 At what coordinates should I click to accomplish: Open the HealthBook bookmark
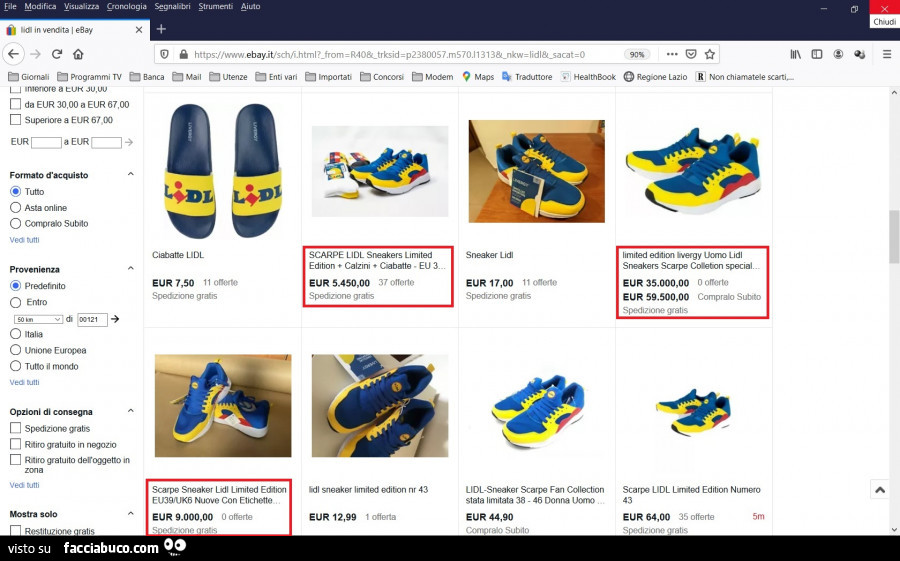(588, 76)
